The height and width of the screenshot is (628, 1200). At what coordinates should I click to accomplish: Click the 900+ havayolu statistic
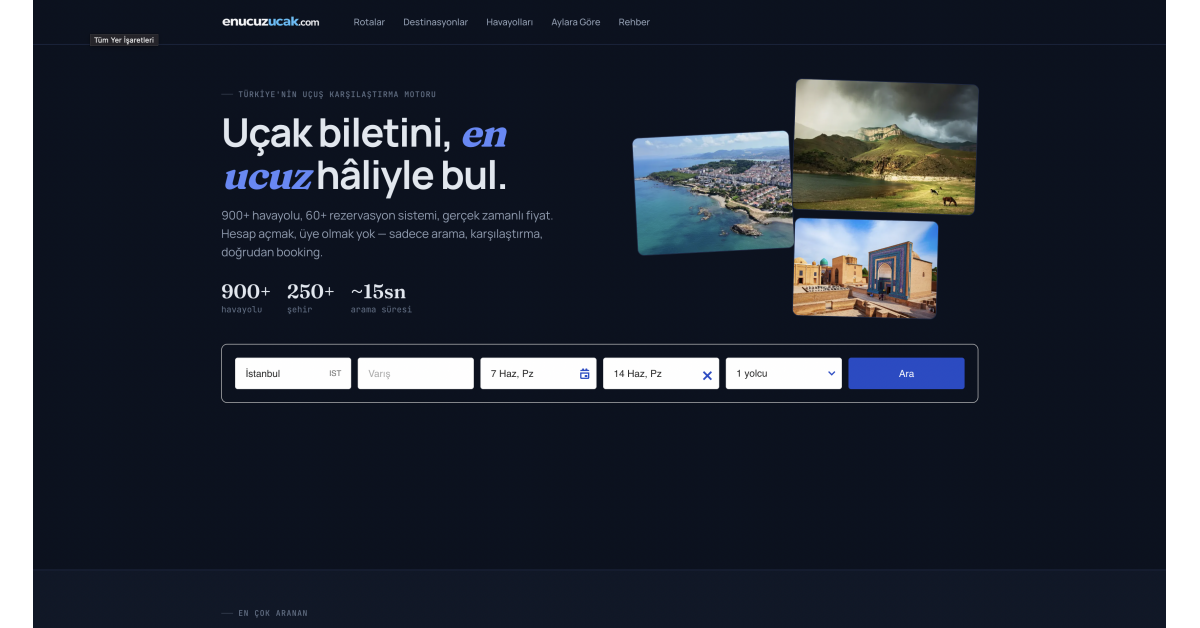pyautogui.click(x=246, y=298)
